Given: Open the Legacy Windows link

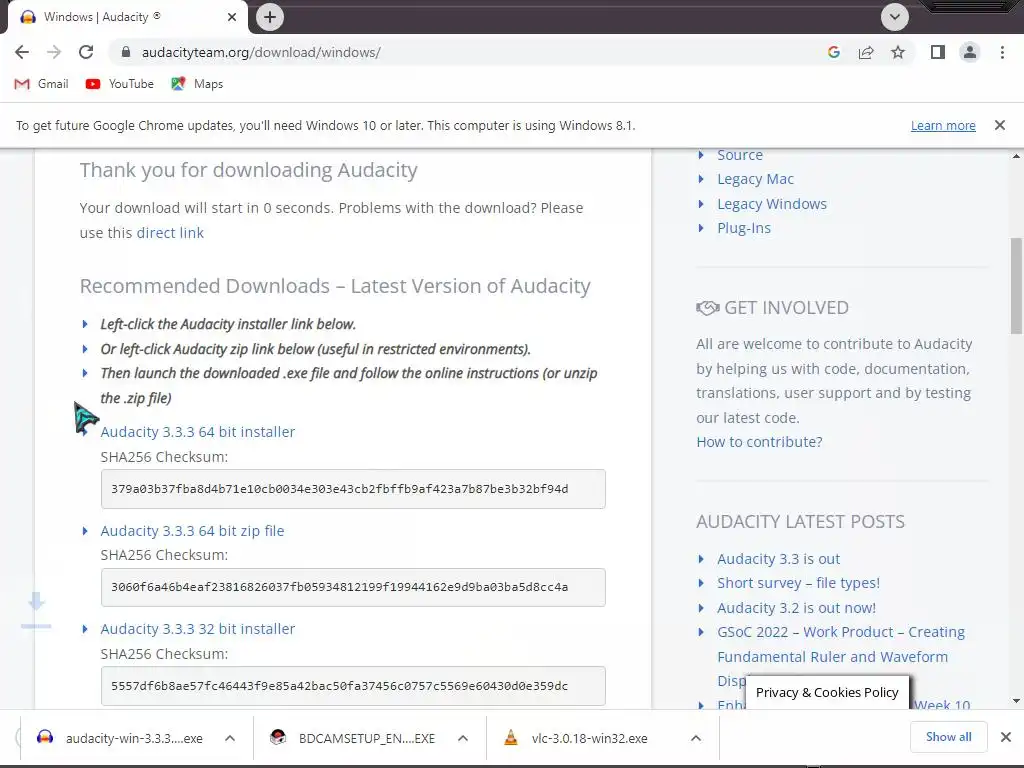Looking at the screenshot, I should [772, 204].
